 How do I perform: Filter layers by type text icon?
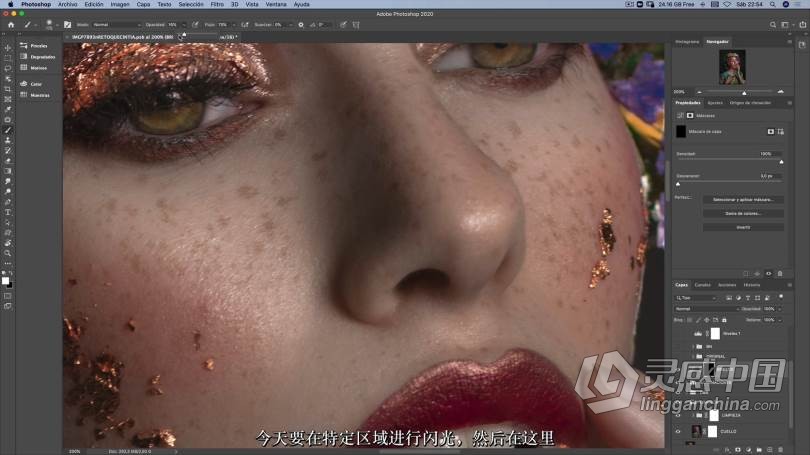click(x=747, y=298)
